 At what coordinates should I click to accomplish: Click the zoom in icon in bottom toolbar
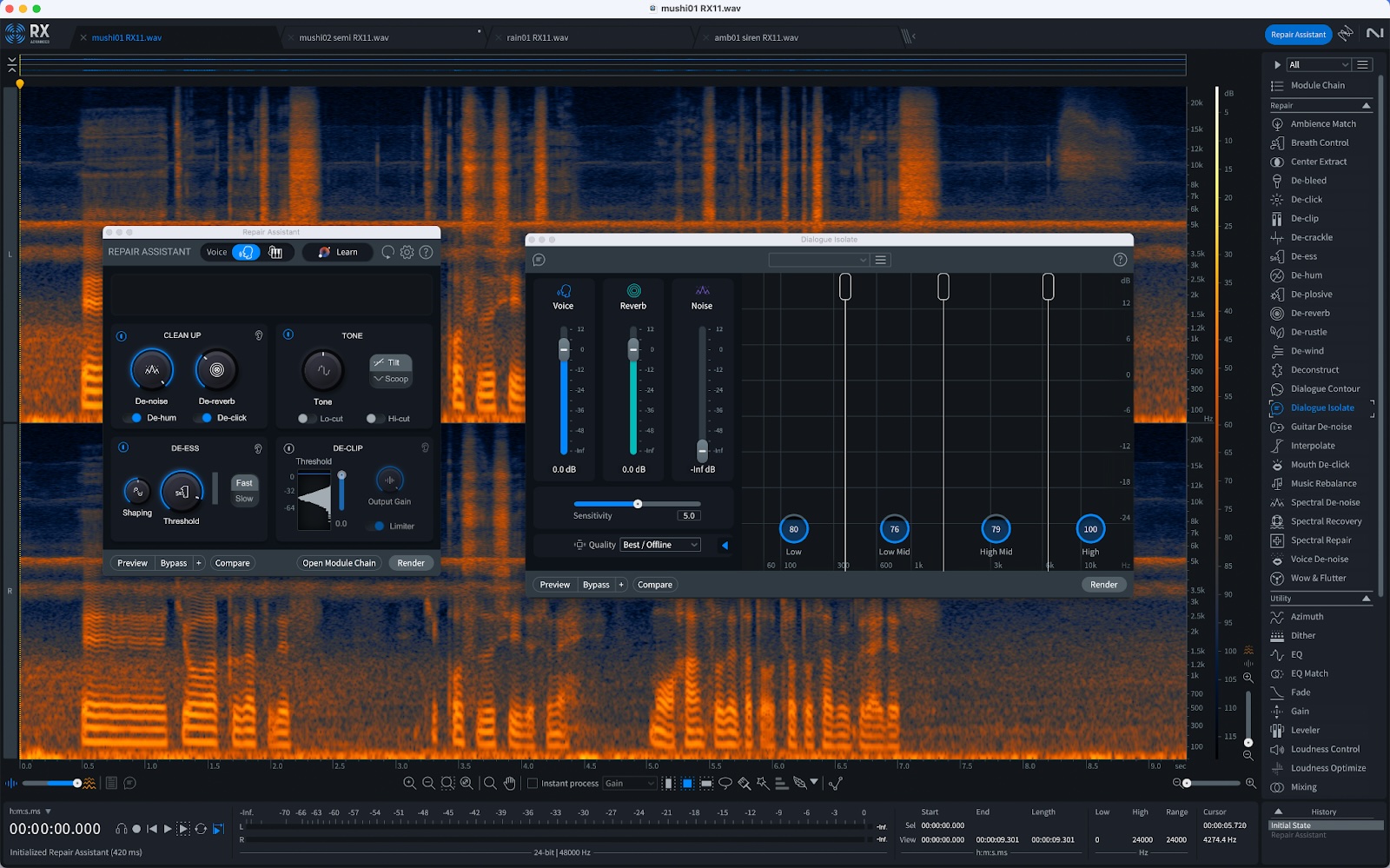coord(409,783)
